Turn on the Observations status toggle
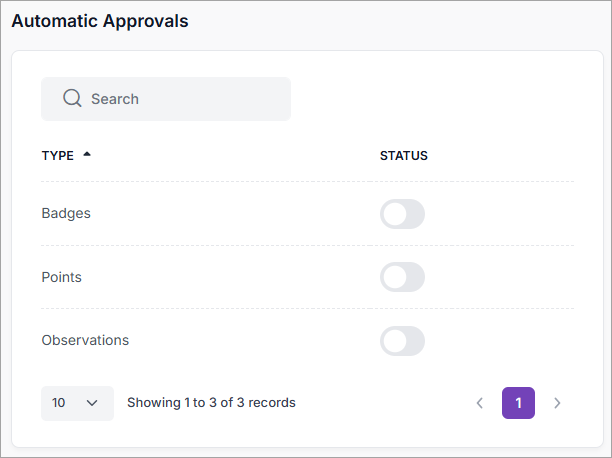612x458 pixels. 402,340
